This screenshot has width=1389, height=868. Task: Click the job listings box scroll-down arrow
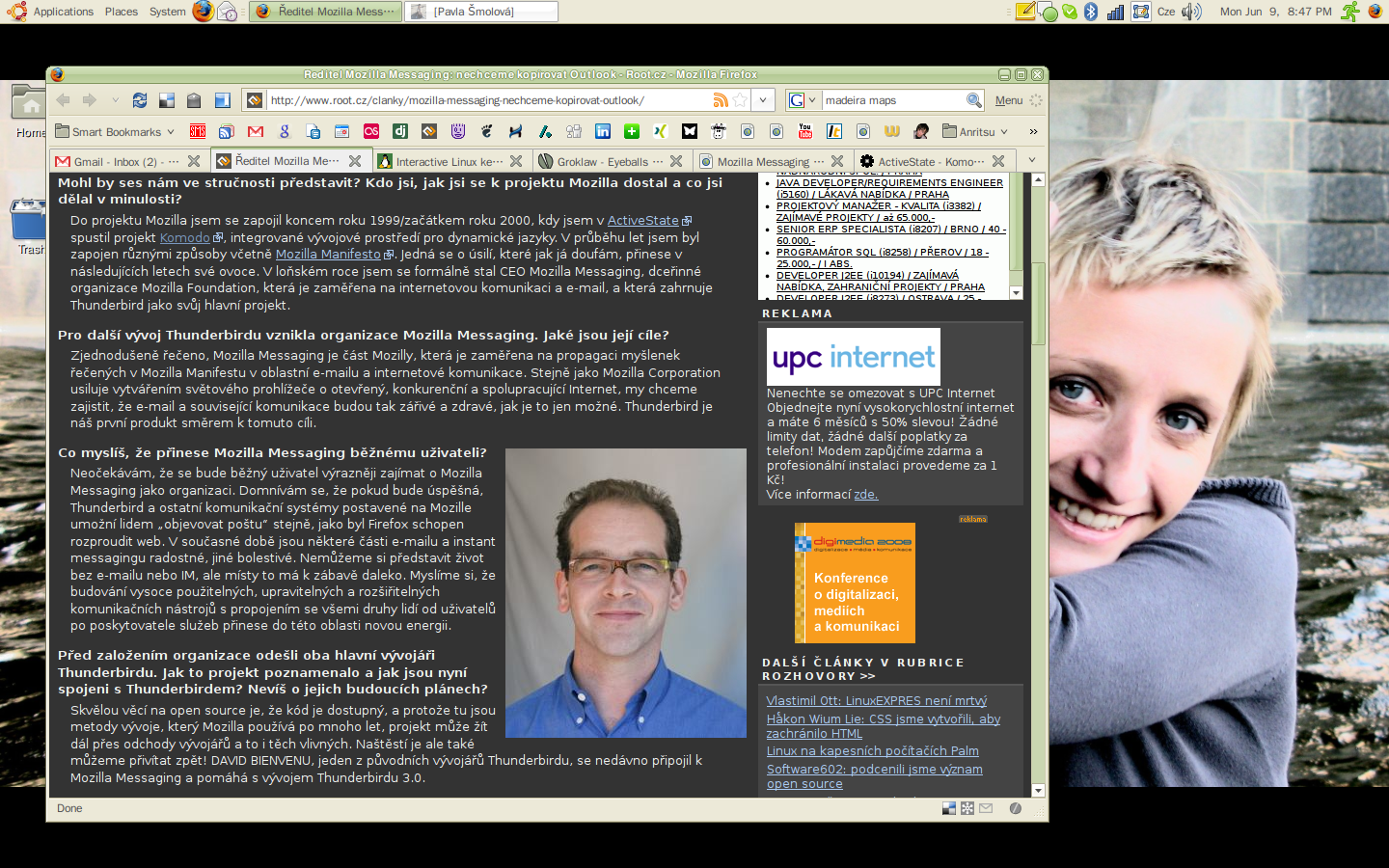(1016, 292)
